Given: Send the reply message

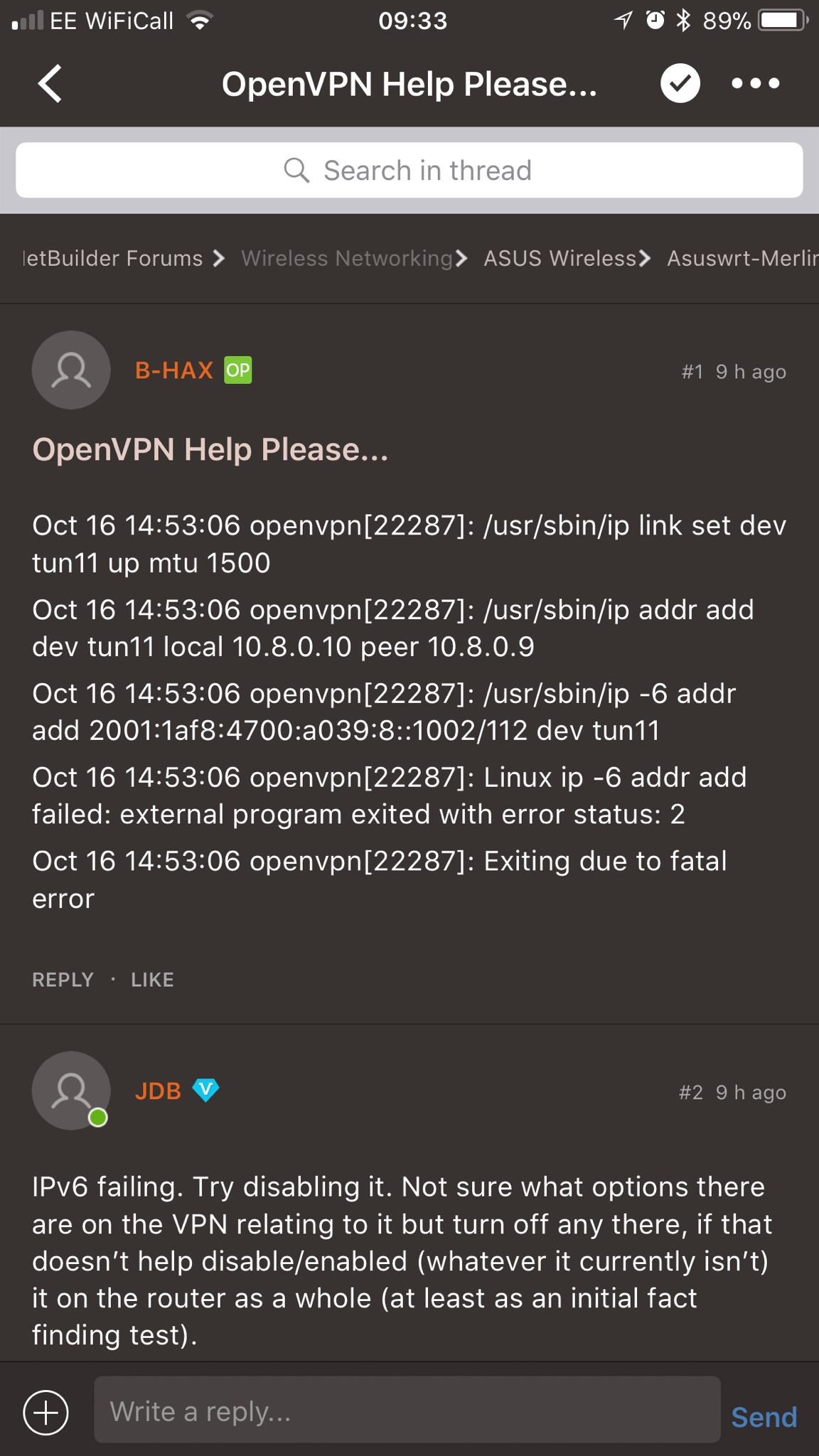Looking at the screenshot, I should [764, 1417].
